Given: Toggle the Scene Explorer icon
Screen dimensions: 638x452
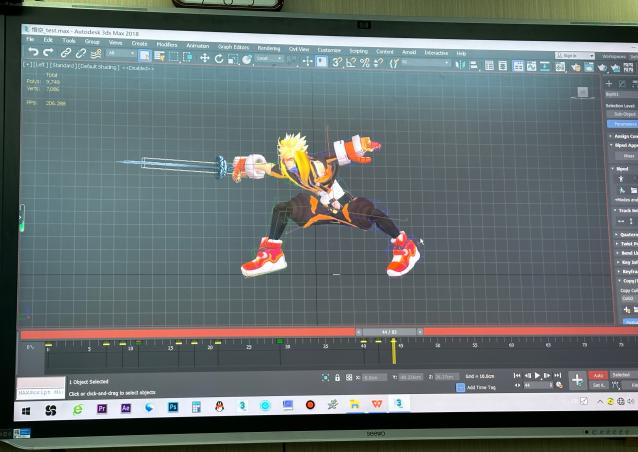Looking at the screenshot, I should tap(489, 66).
